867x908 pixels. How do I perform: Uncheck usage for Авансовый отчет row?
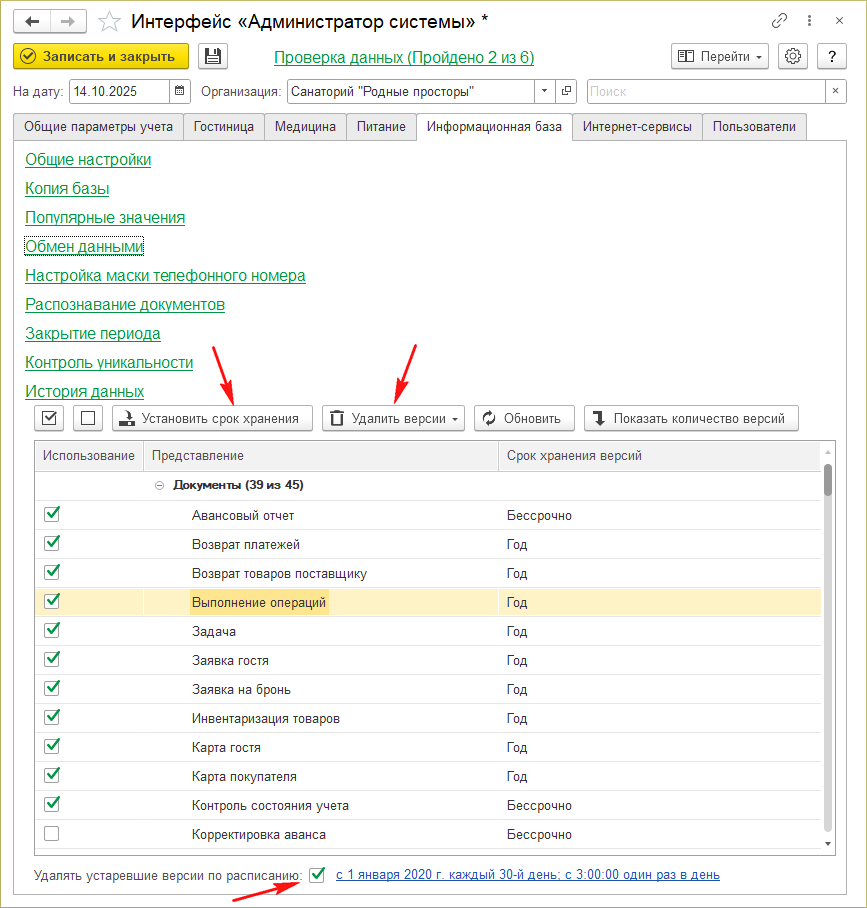pyautogui.click(x=52, y=514)
